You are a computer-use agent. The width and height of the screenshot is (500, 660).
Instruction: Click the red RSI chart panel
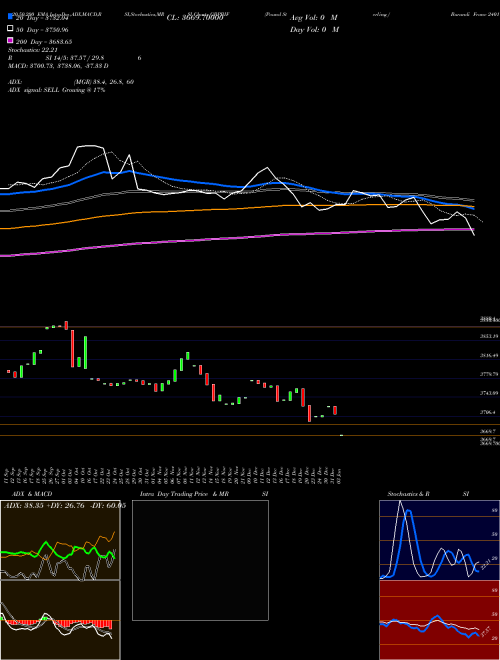pos(439,620)
